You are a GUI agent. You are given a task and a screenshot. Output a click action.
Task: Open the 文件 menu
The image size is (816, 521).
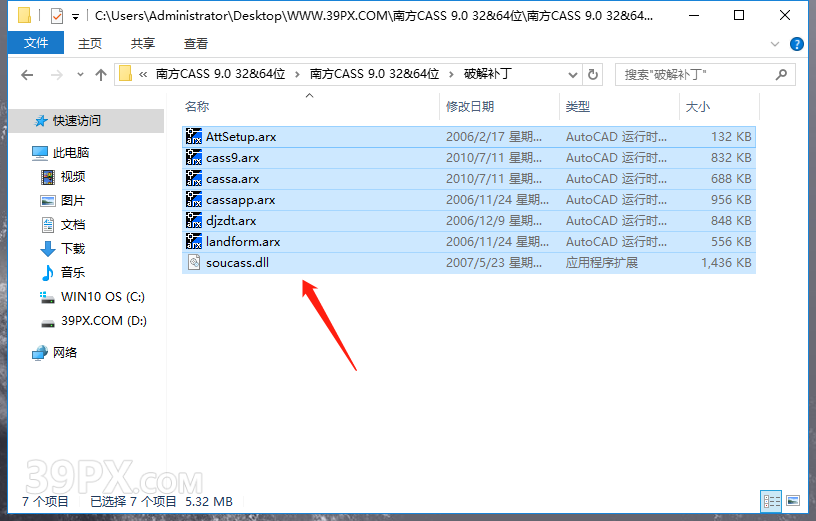(x=36, y=43)
